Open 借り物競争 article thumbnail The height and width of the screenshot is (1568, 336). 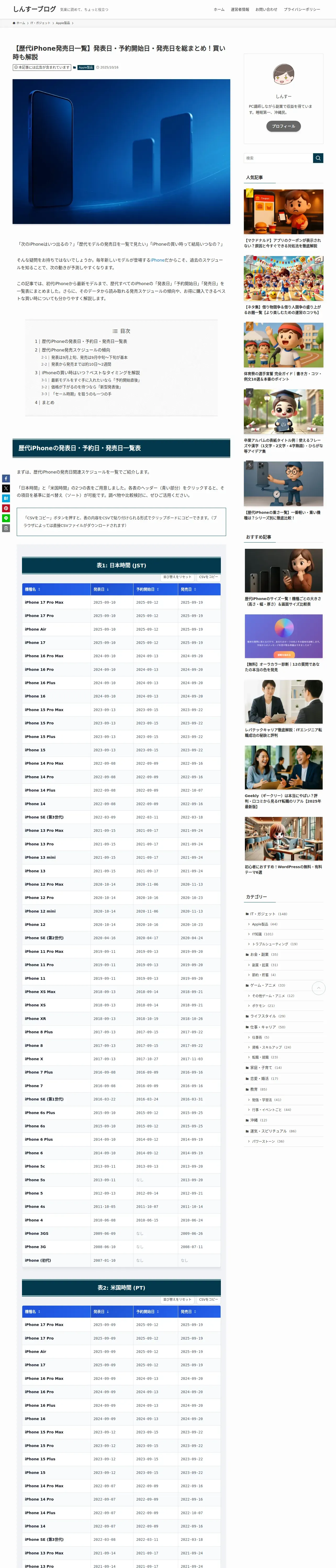tap(284, 278)
